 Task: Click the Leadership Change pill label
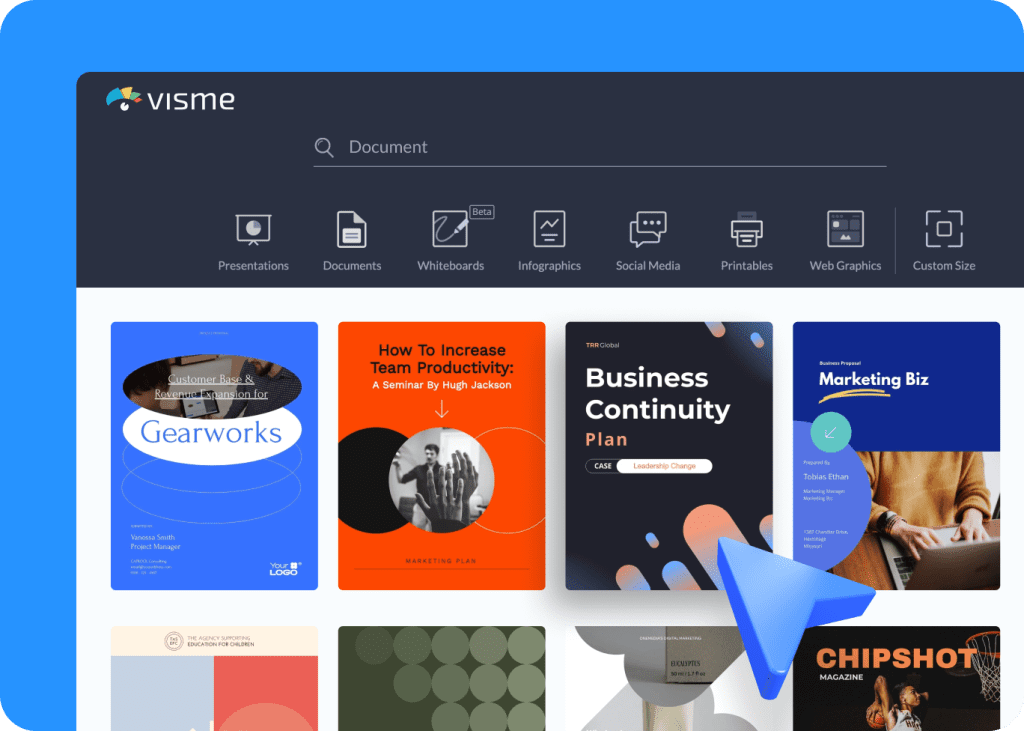click(x=664, y=466)
